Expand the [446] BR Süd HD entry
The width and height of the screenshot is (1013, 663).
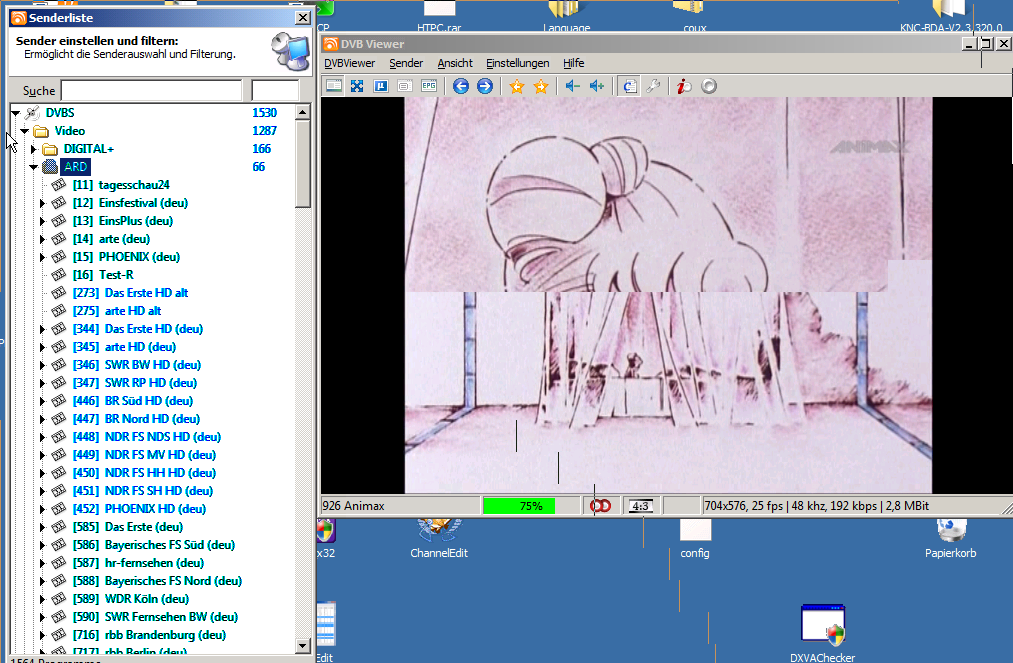coord(43,401)
